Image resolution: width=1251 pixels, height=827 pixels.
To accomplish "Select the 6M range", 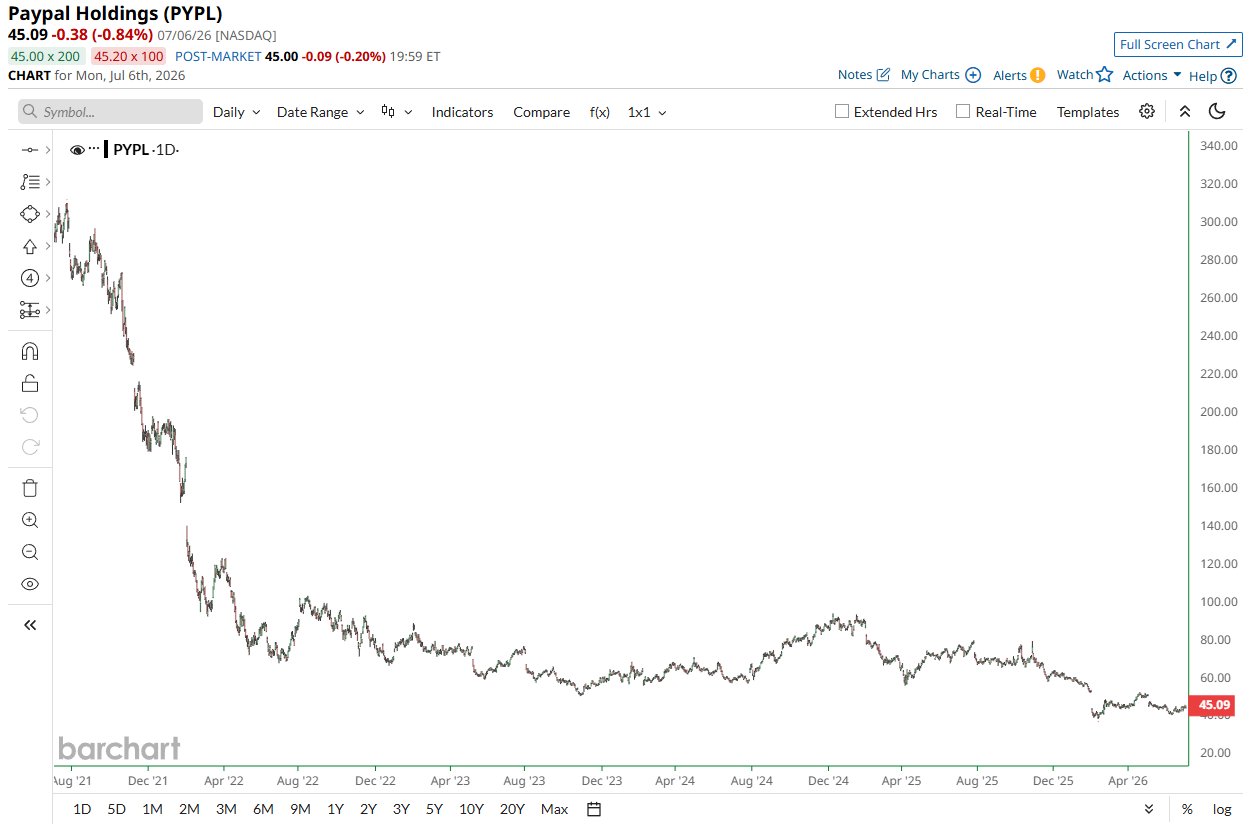I will [x=263, y=809].
